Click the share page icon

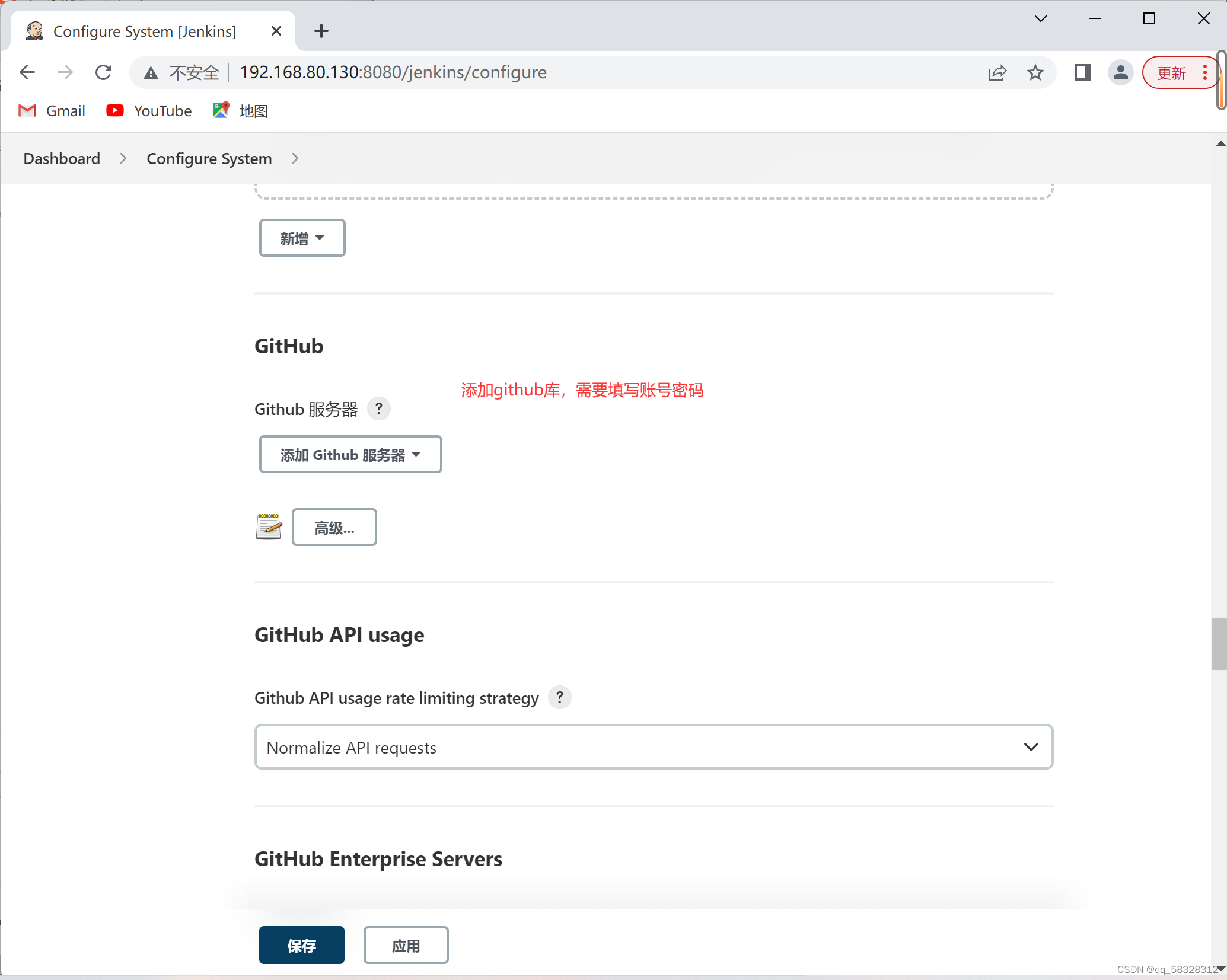[x=997, y=72]
